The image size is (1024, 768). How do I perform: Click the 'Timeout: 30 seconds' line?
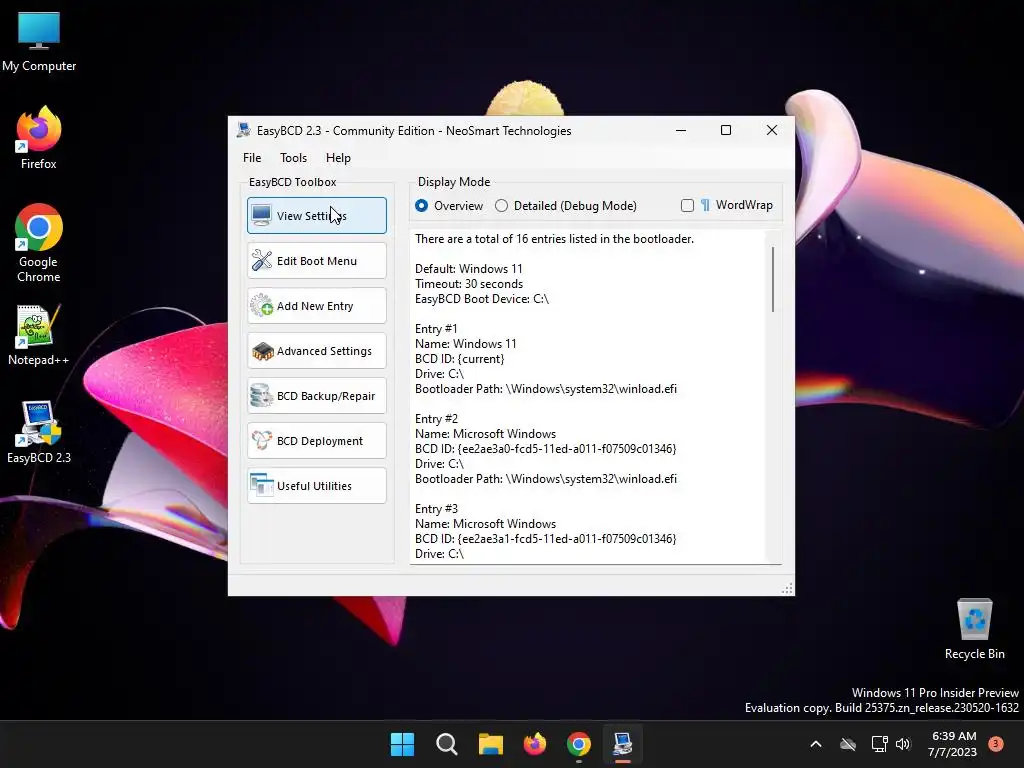[x=469, y=283]
